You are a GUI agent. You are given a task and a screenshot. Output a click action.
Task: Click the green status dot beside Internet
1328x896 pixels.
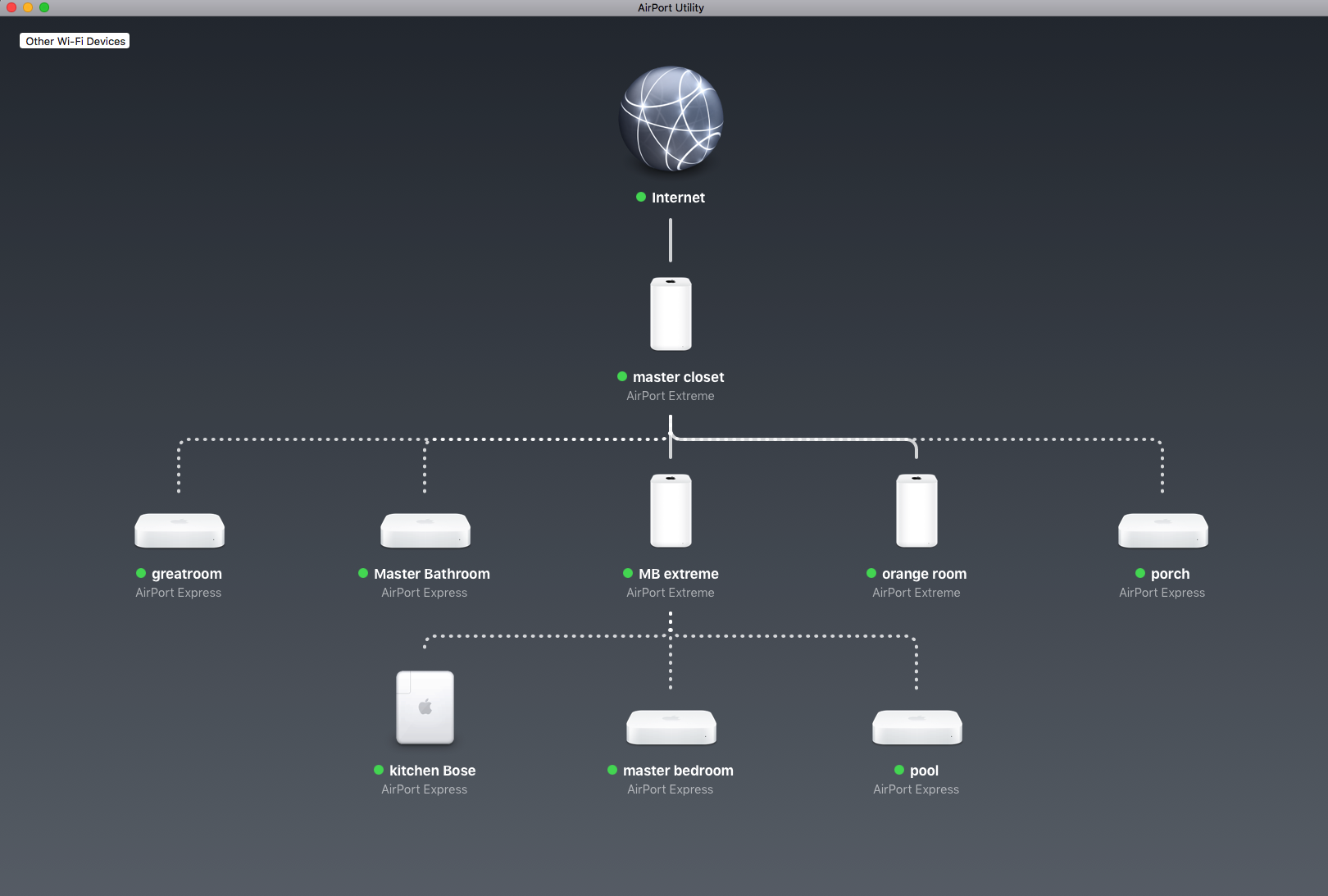pos(641,197)
